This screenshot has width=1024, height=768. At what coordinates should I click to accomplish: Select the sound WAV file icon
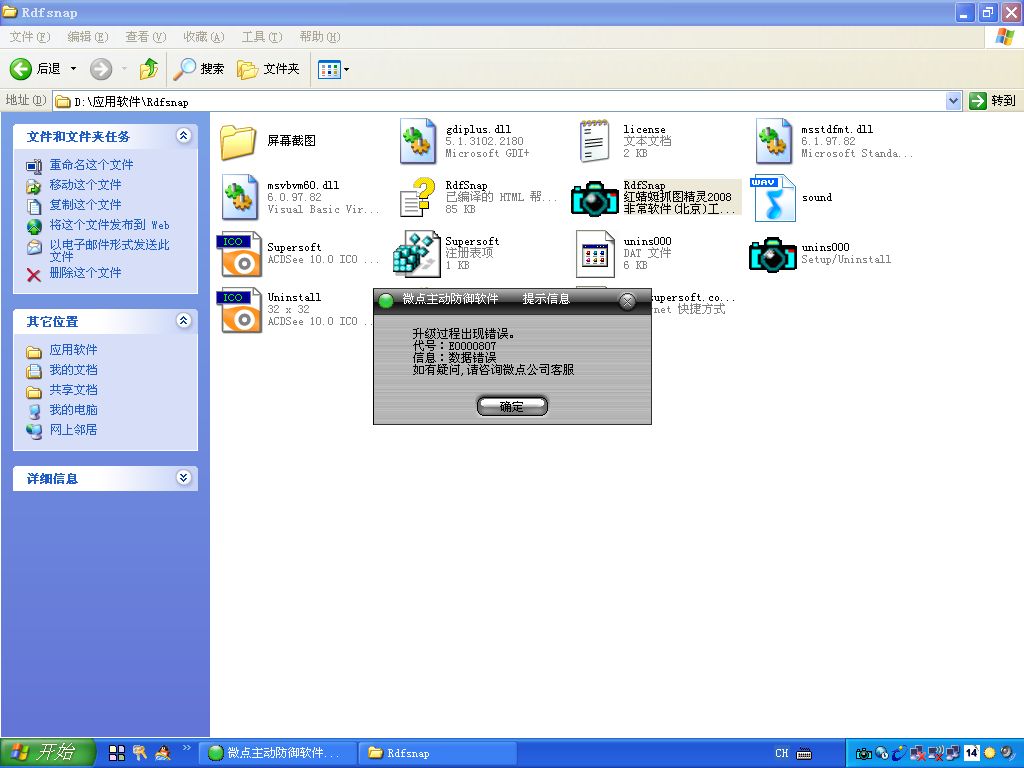773,198
